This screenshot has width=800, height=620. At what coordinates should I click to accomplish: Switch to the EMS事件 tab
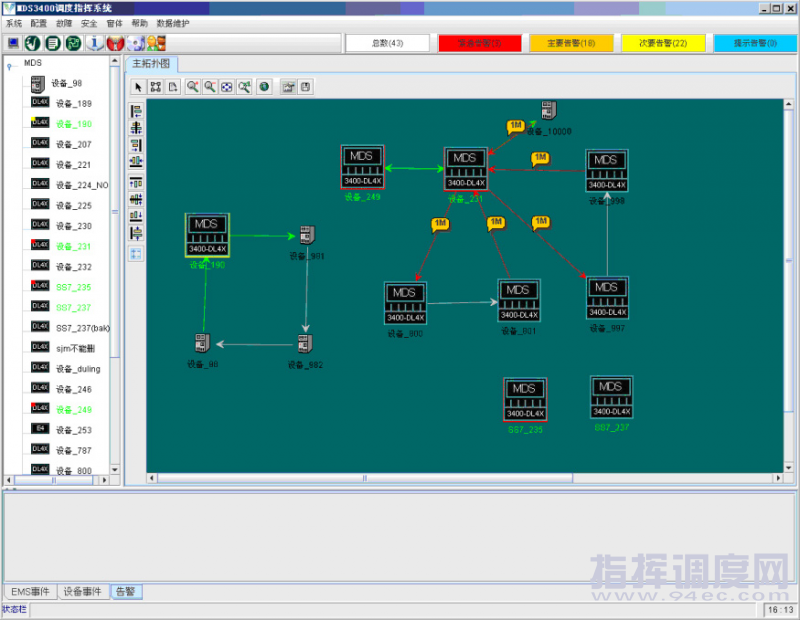click(x=31, y=591)
